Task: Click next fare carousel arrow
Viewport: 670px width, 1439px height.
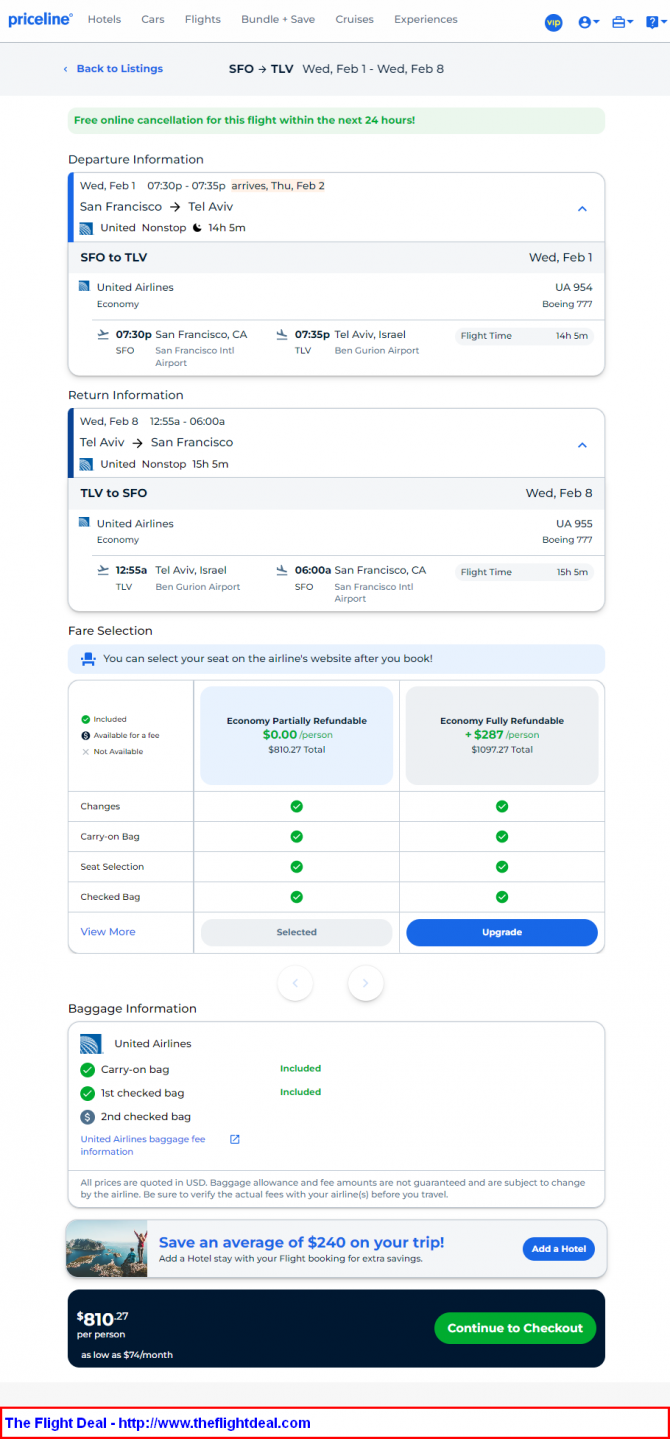Action: pos(365,983)
